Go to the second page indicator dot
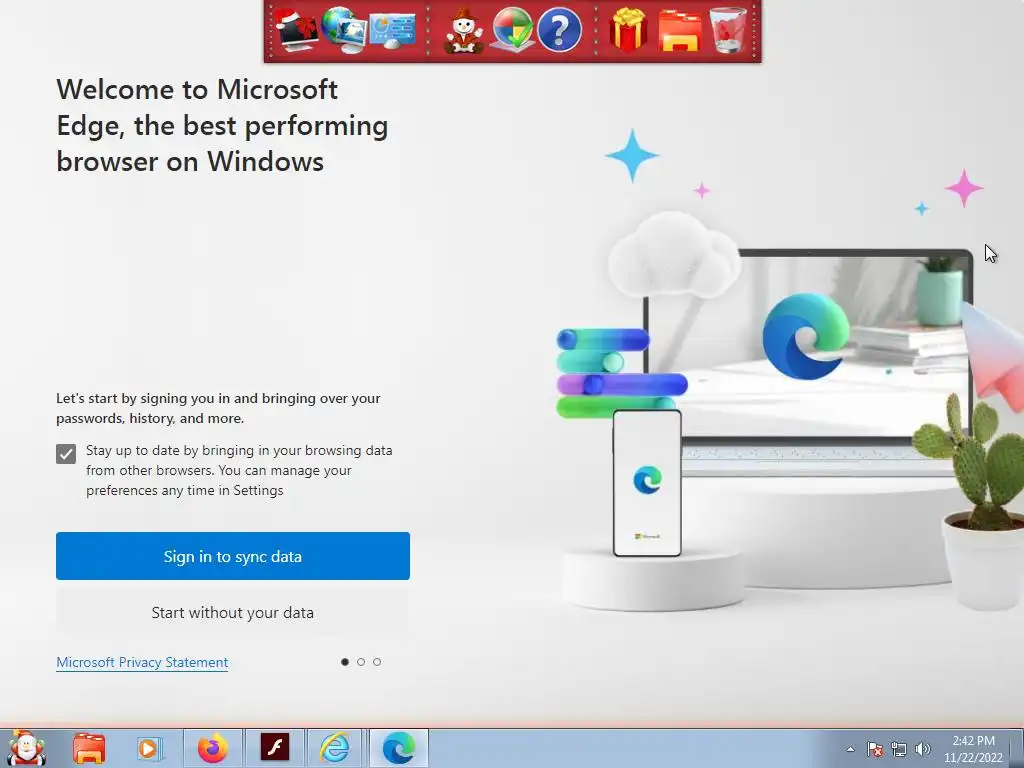The height and width of the screenshot is (768, 1024). (361, 662)
